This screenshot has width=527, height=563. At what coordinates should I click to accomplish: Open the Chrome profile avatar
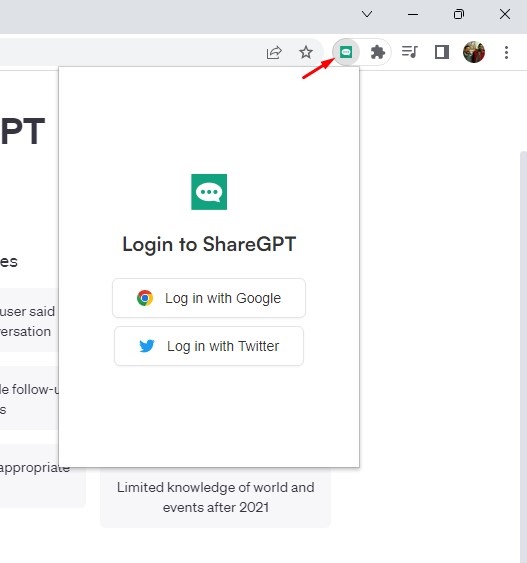point(474,52)
